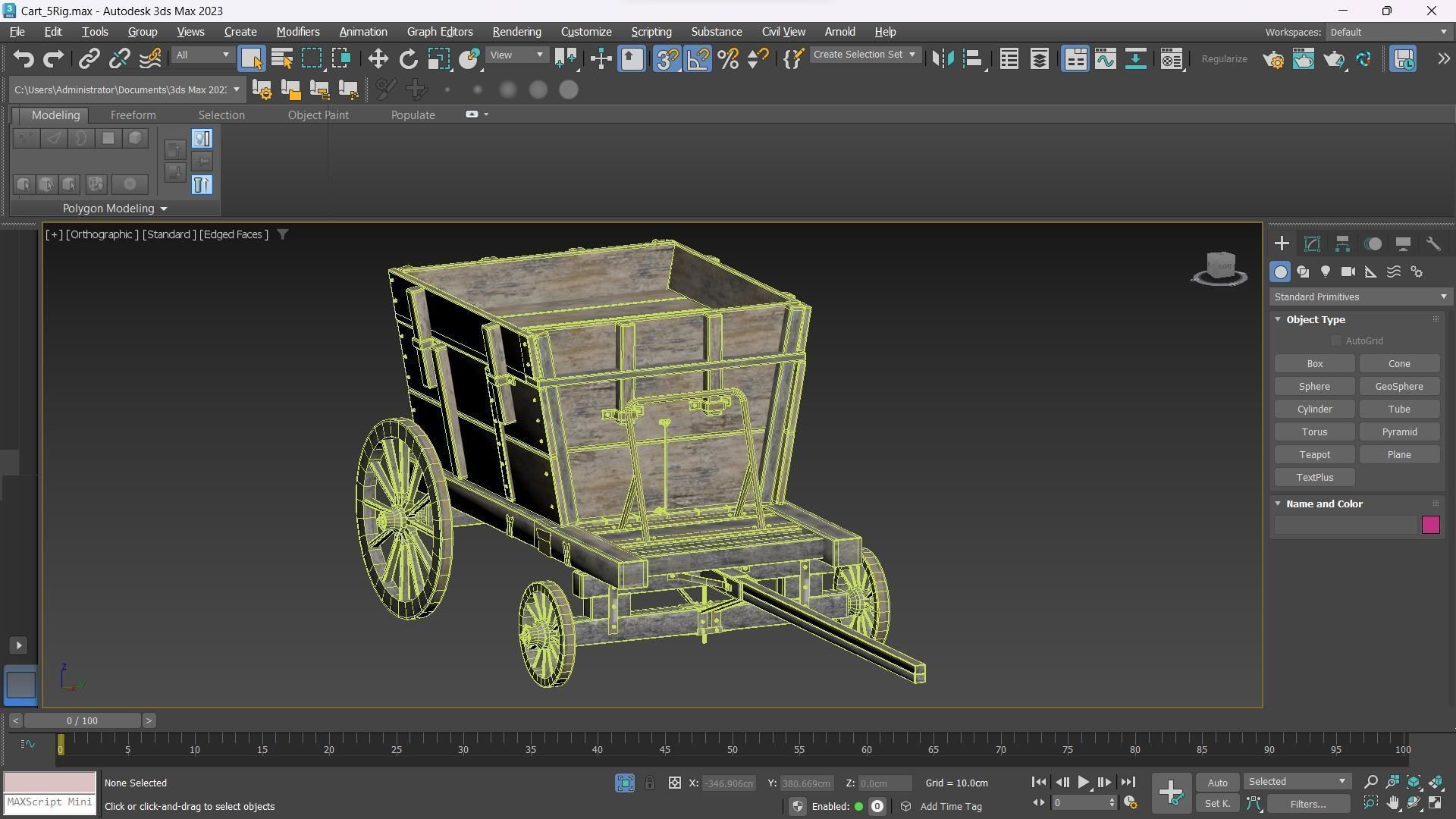Open the Align tool

tap(973, 58)
